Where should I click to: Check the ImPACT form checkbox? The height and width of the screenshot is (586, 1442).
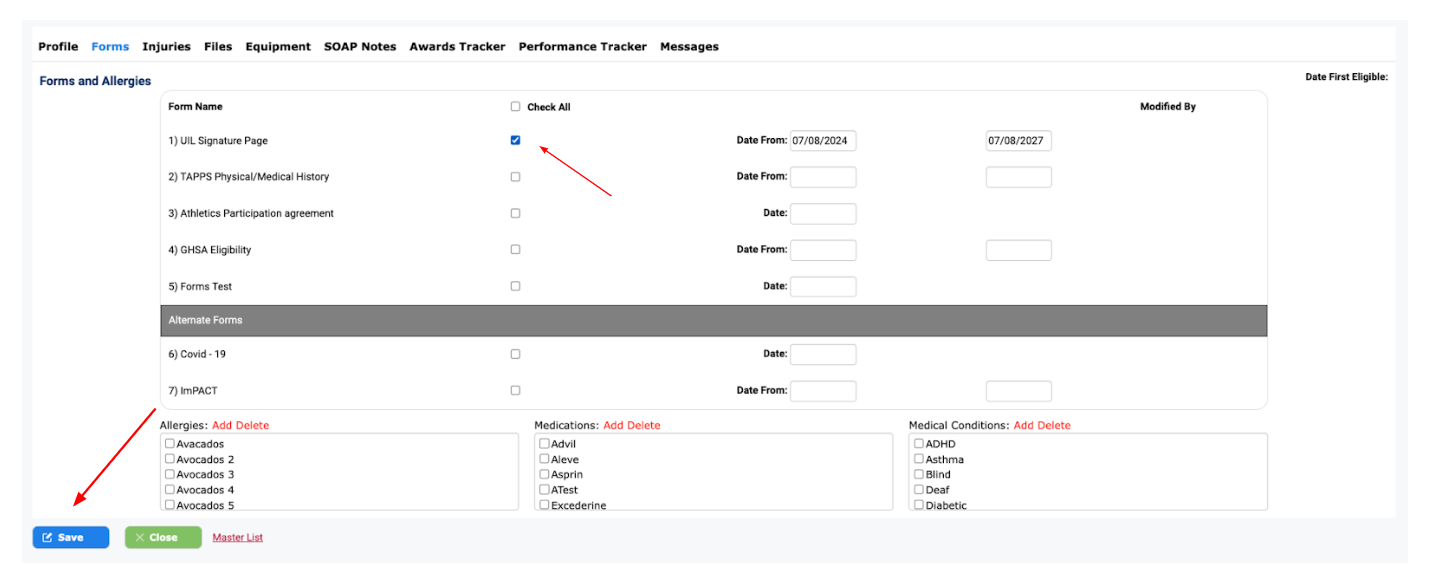(516, 390)
